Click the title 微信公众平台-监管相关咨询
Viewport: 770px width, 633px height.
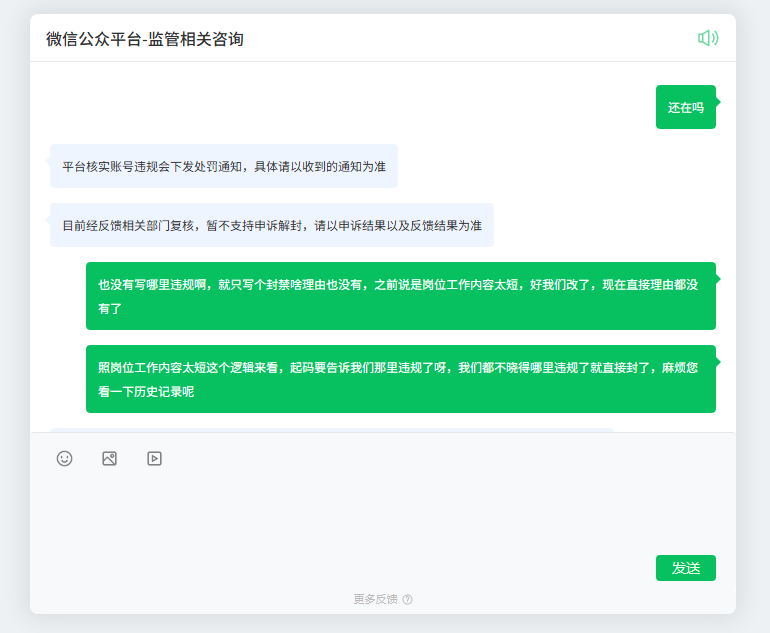point(145,39)
